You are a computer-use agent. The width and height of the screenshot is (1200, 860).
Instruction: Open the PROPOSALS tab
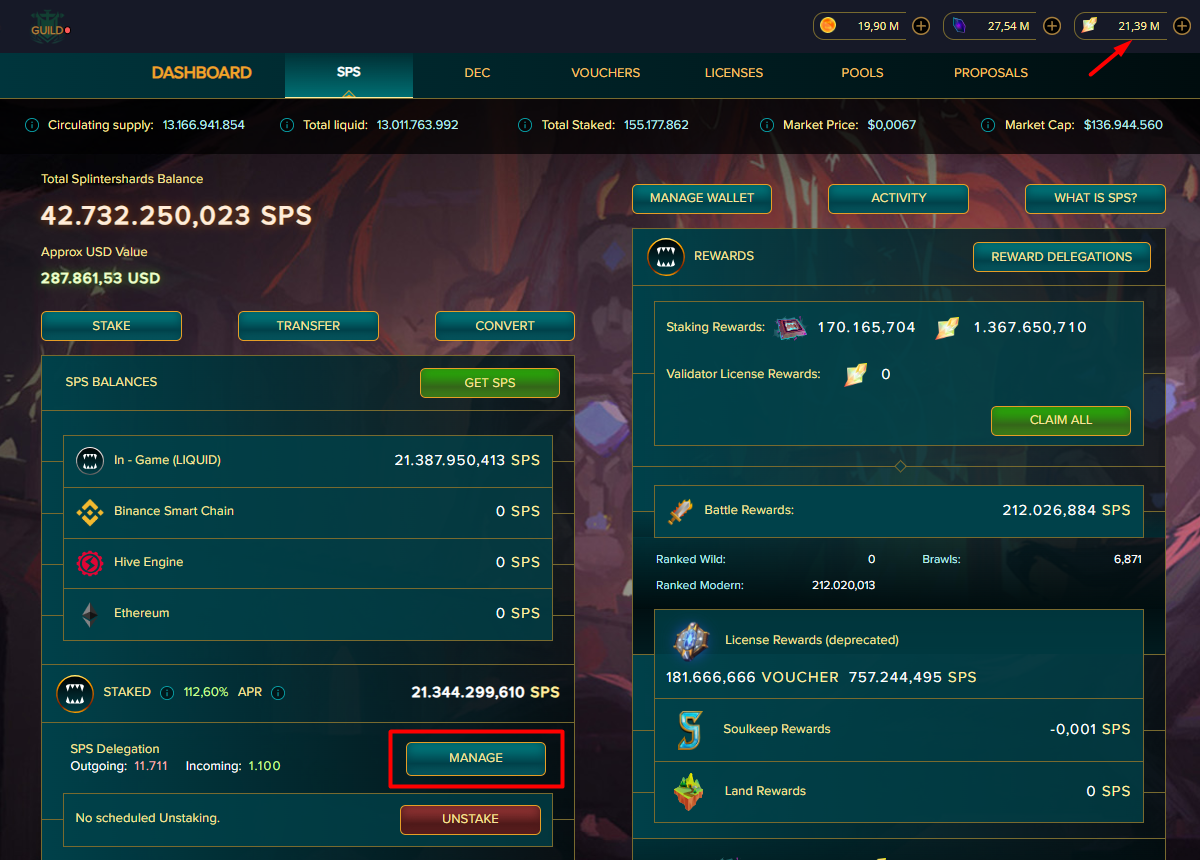[x=991, y=73]
